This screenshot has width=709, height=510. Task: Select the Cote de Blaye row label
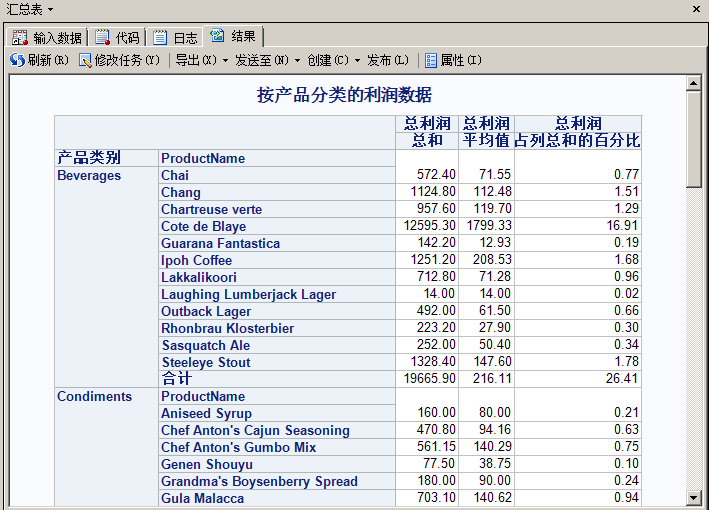pos(203,226)
